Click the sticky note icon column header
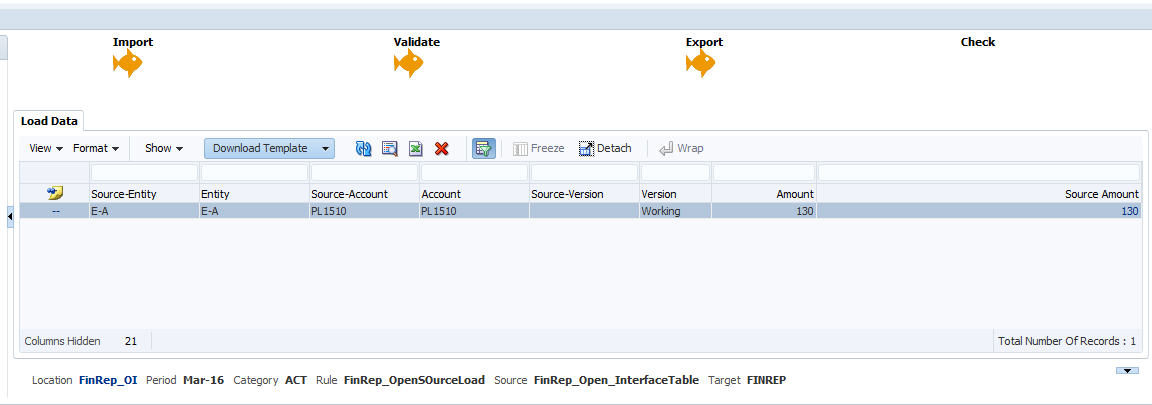The image size is (1152, 405). coord(54,193)
